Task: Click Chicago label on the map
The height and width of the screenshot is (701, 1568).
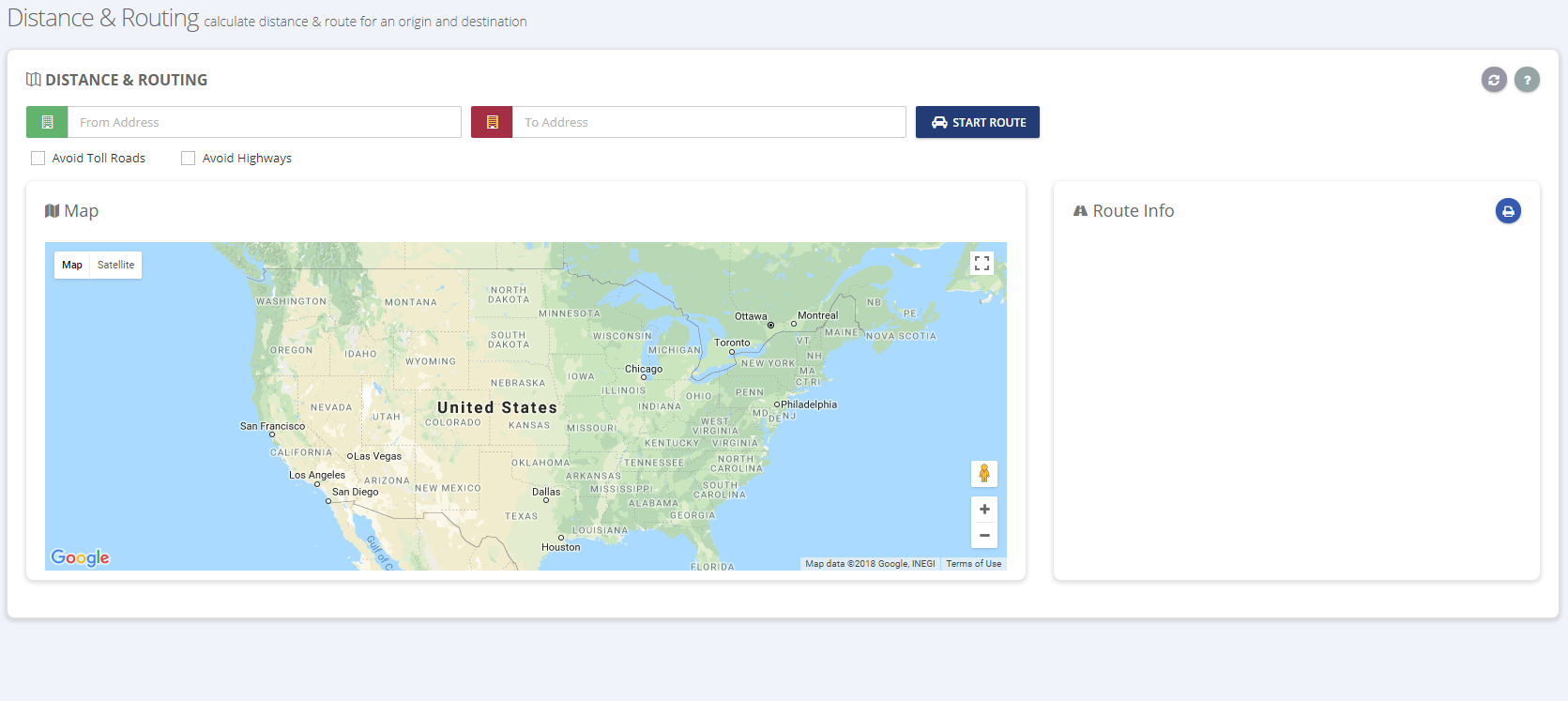Action: pos(644,369)
